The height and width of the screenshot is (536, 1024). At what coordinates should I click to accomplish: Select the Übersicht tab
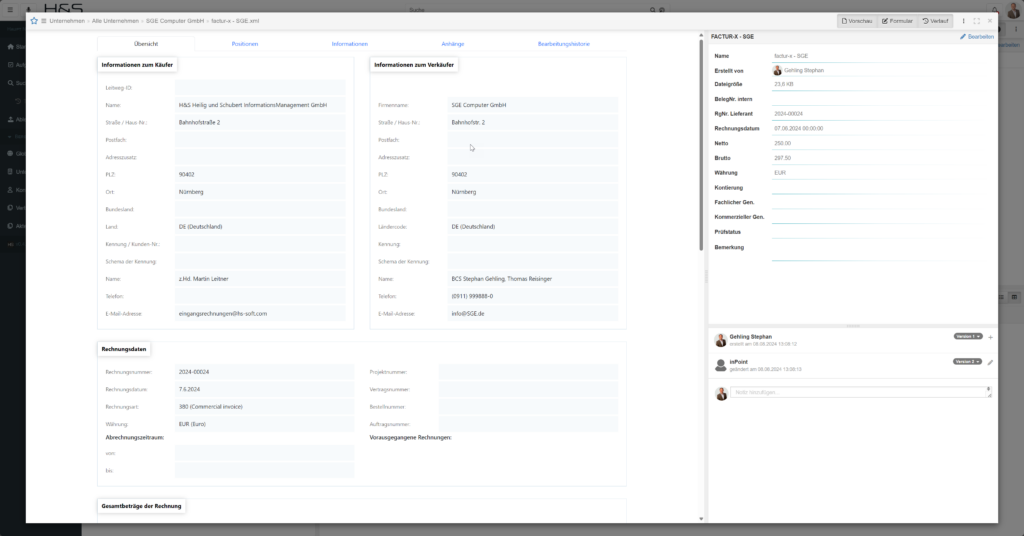146,44
